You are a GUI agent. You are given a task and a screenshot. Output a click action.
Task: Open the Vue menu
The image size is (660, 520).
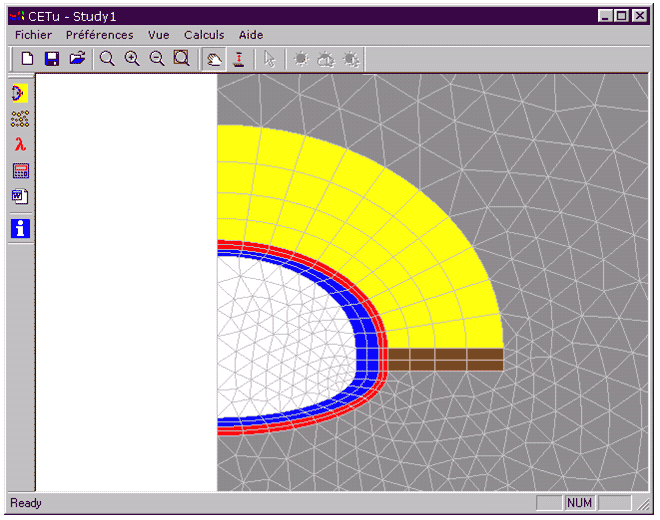[x=159, y=35]
